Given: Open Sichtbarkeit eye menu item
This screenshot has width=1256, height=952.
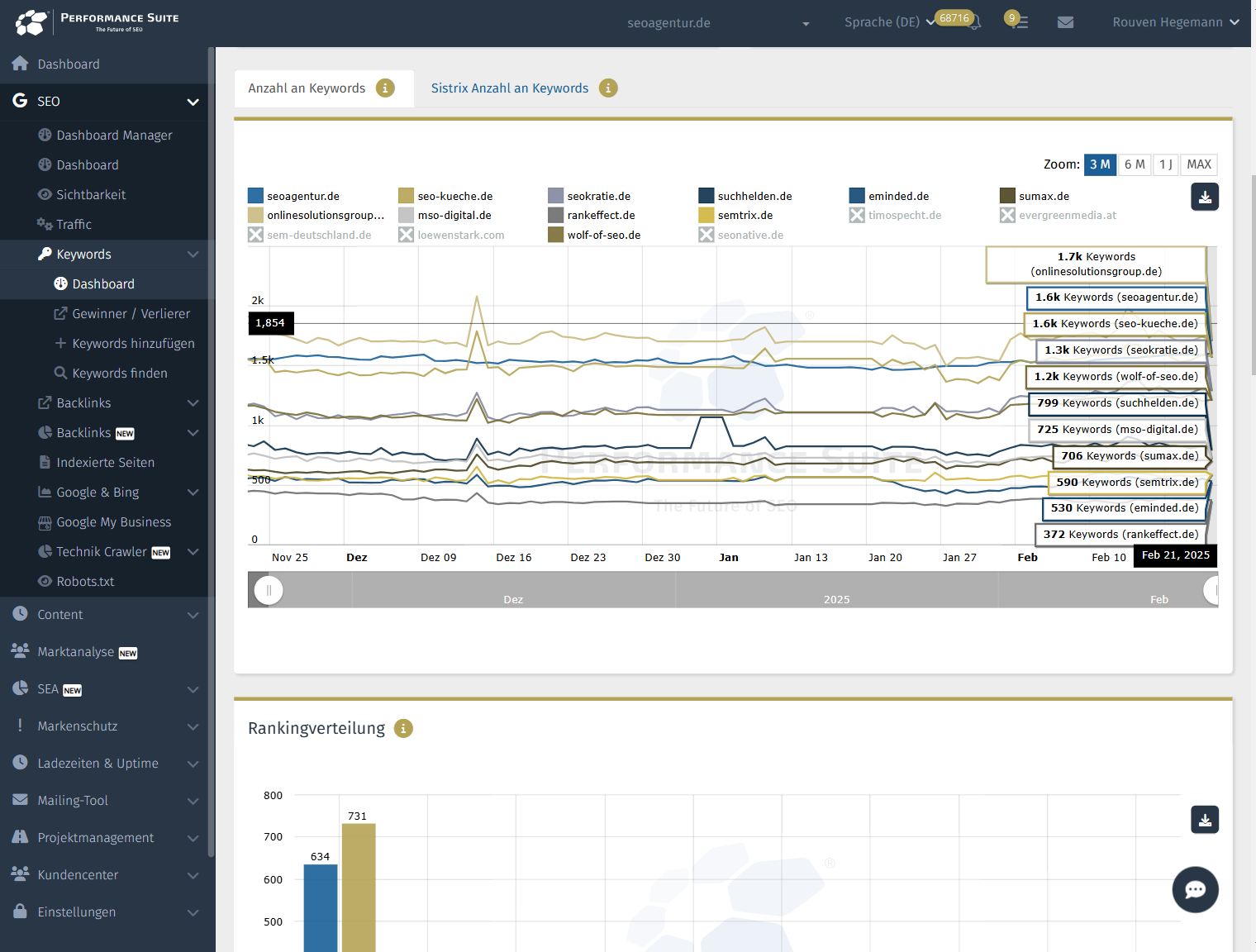Looking at the screenshot, I should pyautogui.click(x=83, y=194).
